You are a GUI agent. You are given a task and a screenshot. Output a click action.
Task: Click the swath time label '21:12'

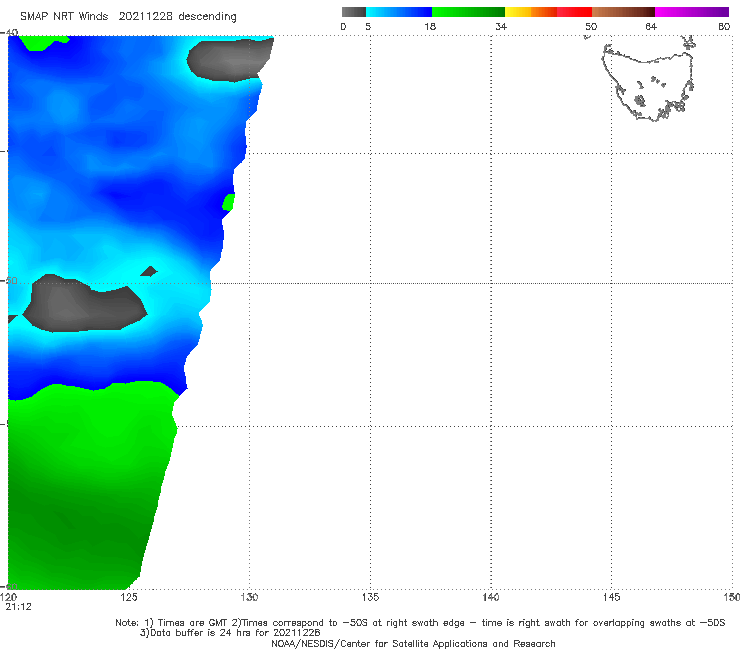(x=18, y=607)
